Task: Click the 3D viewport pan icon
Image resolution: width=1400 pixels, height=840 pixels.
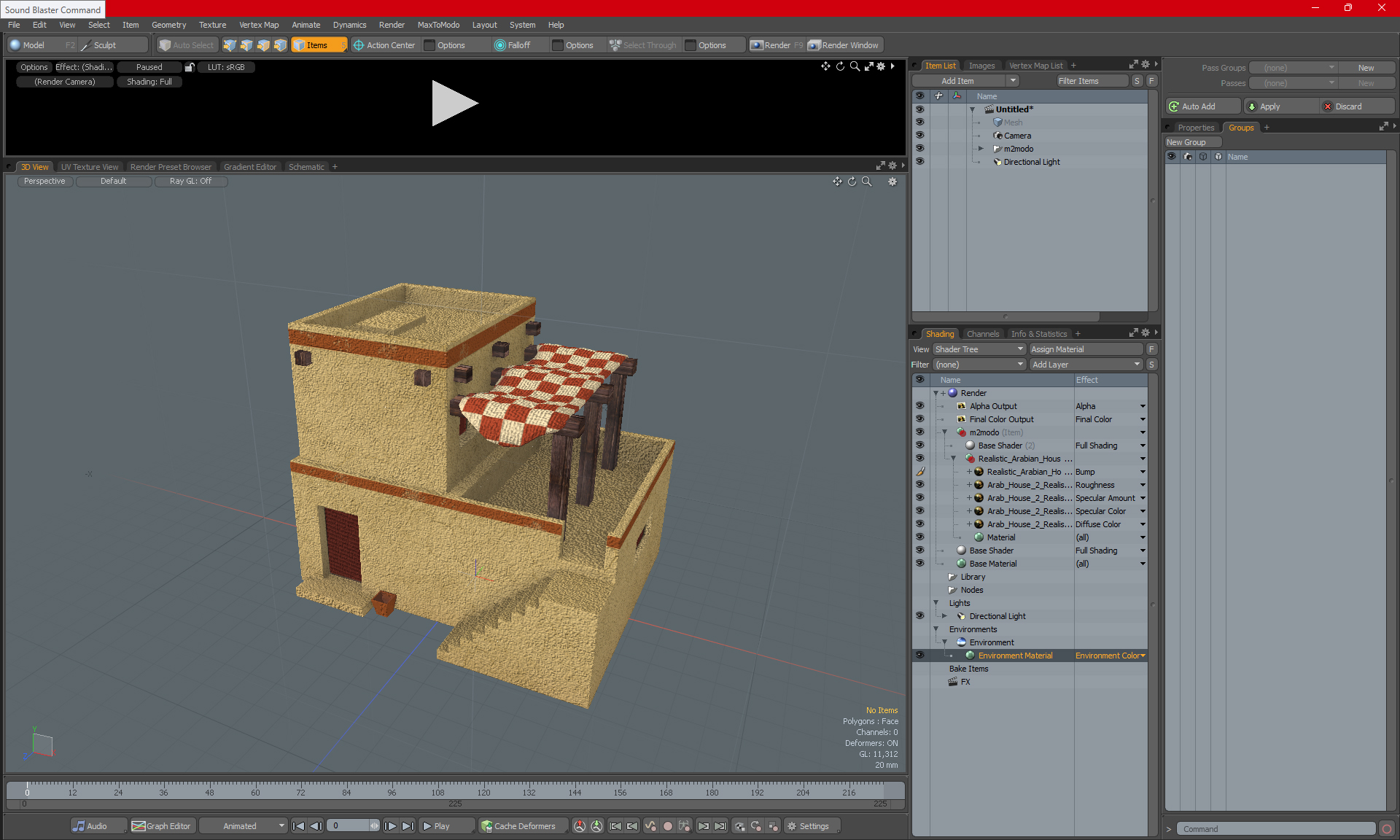Action: pyautogui.click(x=837, y=182)
